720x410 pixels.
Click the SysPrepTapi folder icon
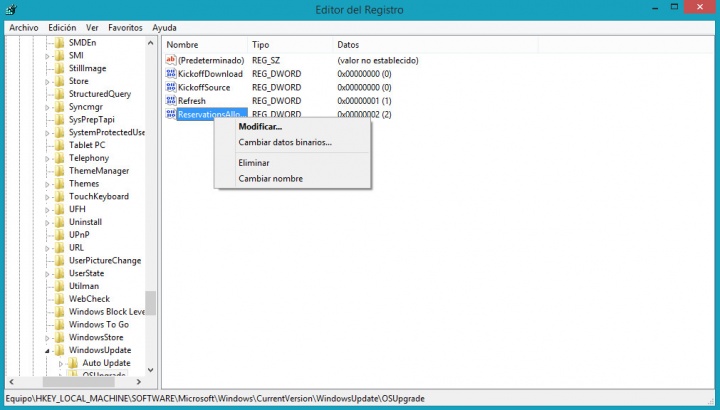point(60,120)
